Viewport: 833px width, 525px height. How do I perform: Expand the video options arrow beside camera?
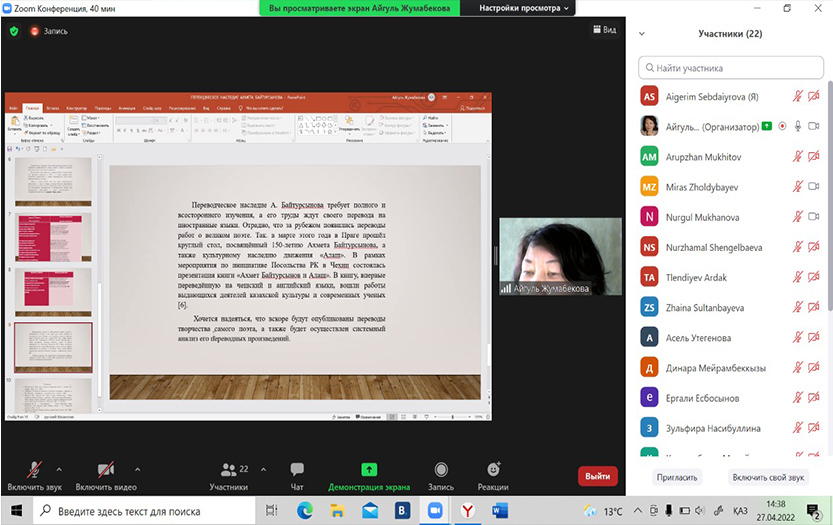pos(136,468)
